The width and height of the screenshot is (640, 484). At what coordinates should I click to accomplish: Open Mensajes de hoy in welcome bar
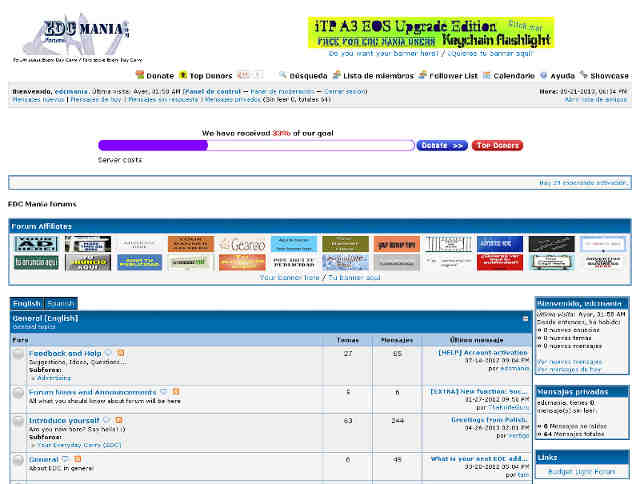pyautogui.click(x=96, y=99)
